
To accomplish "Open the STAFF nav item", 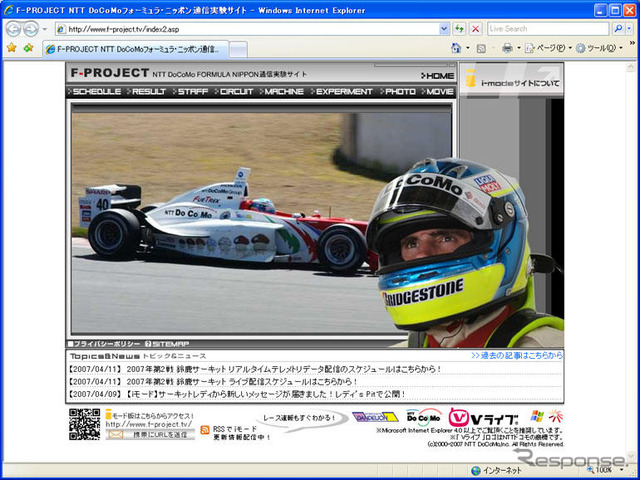I will click(x=191, y=91).
